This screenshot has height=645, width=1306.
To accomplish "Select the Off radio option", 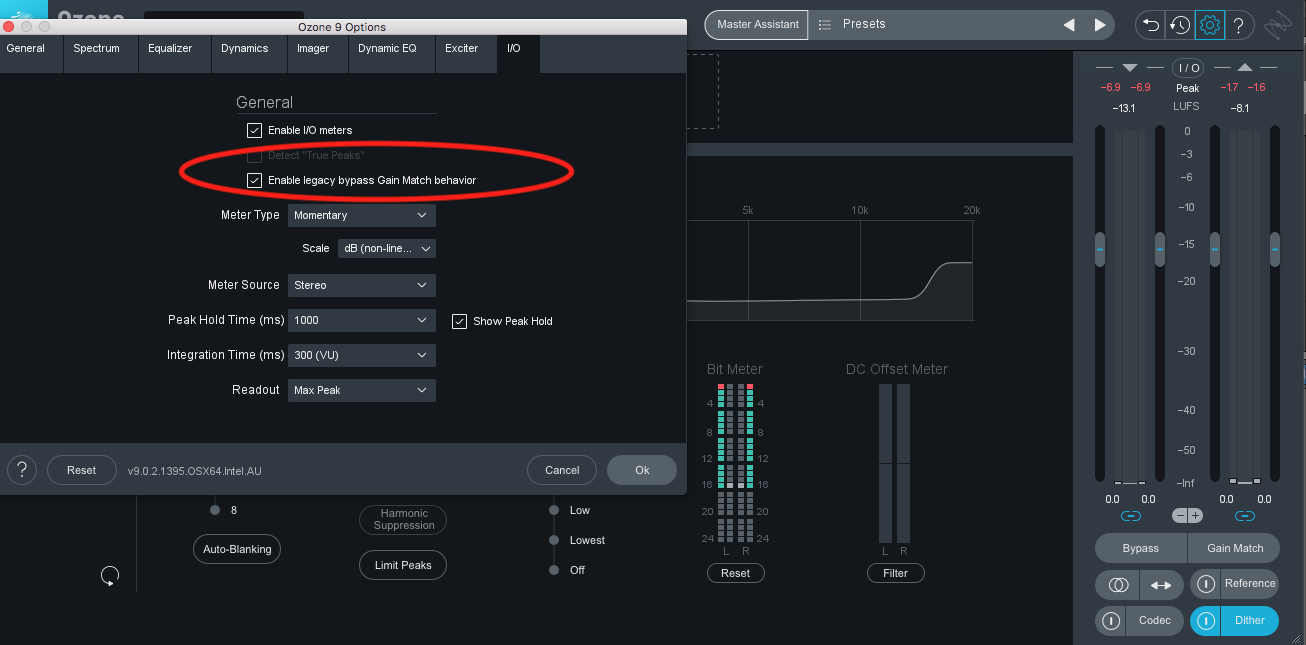I will coord(553,570).
